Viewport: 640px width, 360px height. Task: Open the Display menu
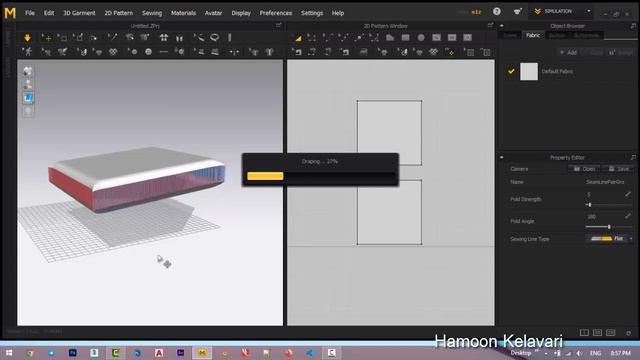241,13
